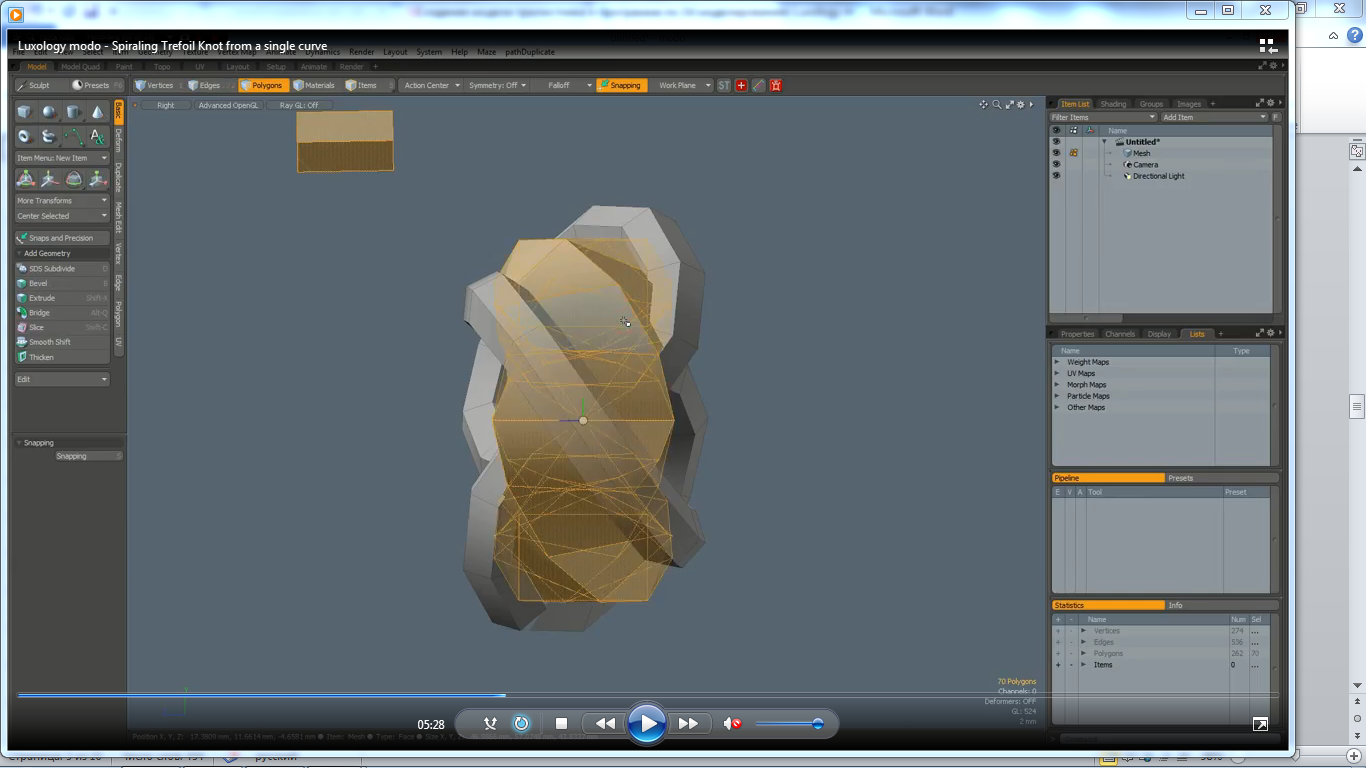Select the Cylinder primitive tool

coord(73,112)
